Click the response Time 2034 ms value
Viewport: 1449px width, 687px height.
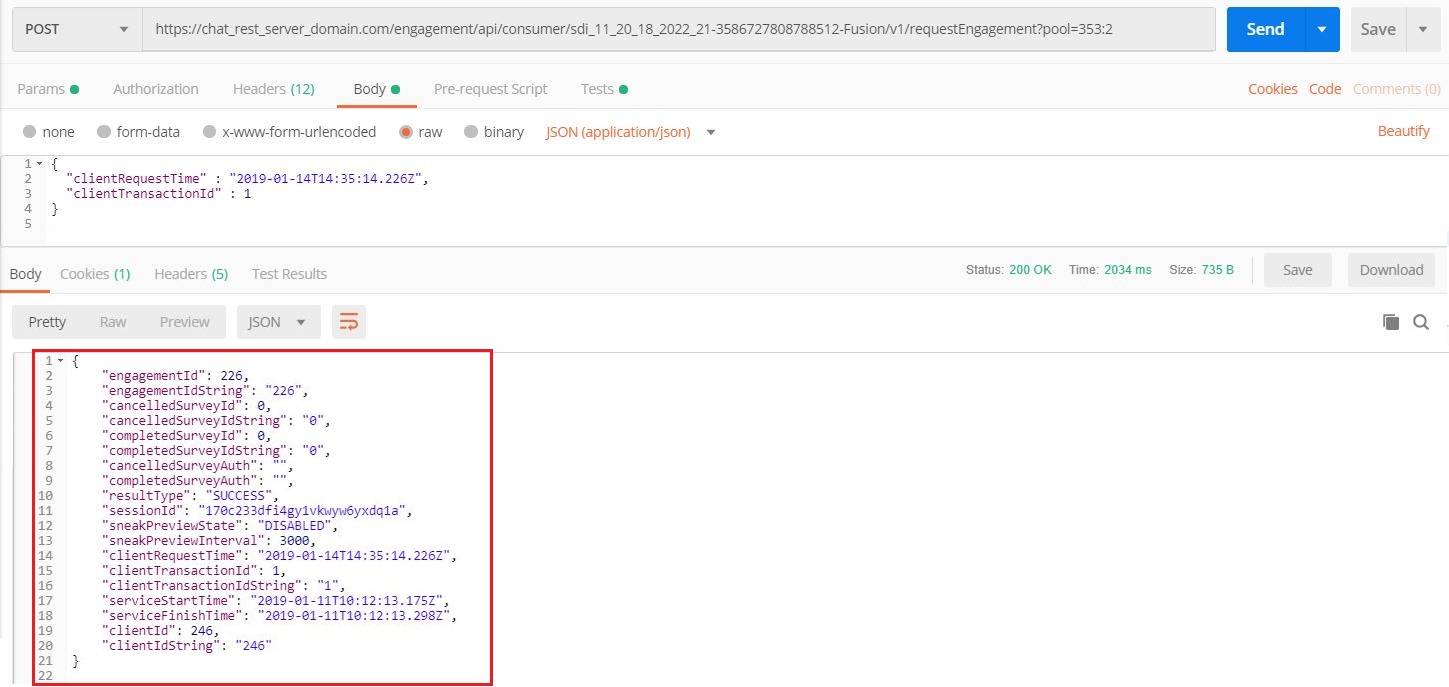coord(1110,270)
